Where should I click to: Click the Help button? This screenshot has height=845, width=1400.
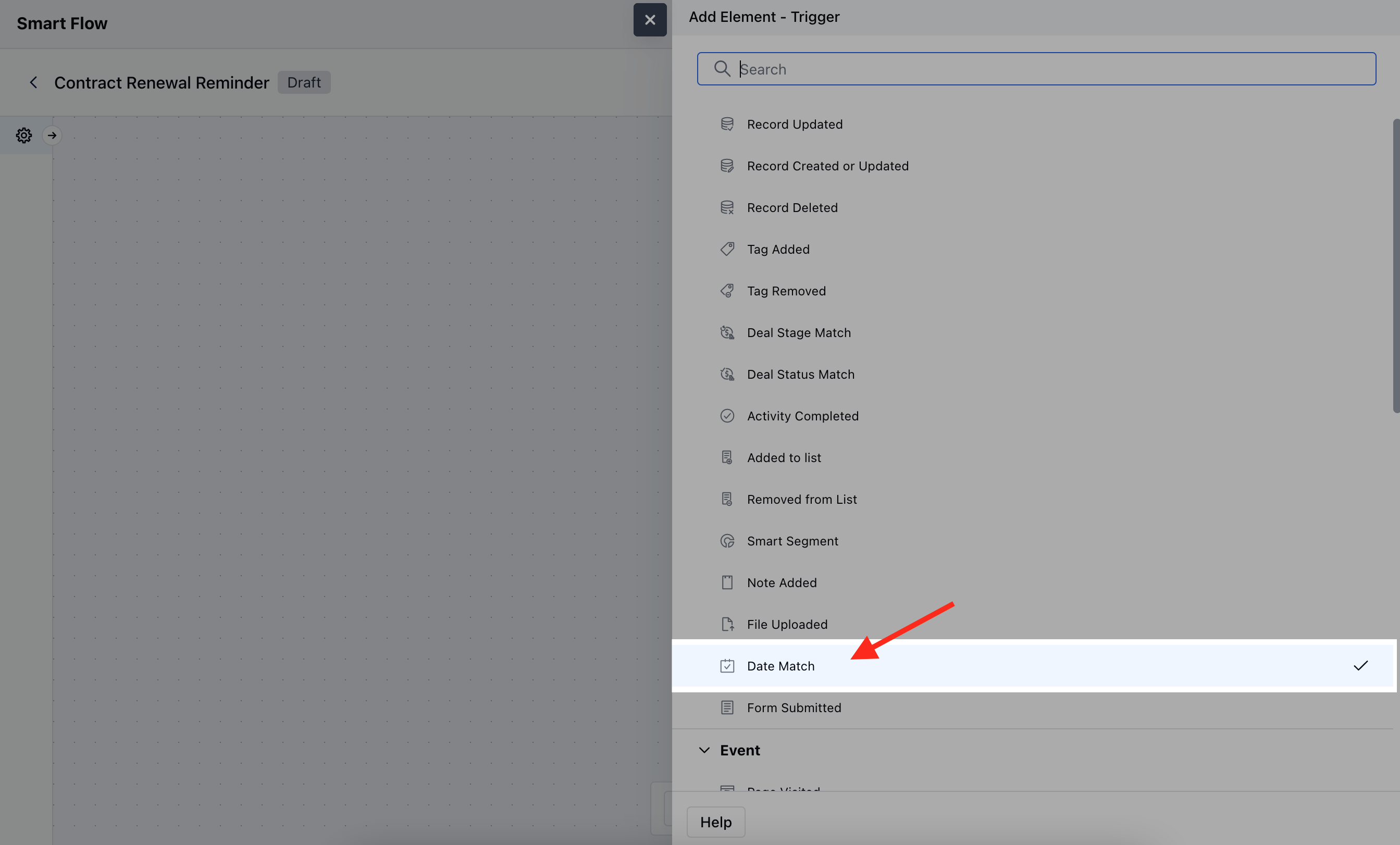click(715, 822)
